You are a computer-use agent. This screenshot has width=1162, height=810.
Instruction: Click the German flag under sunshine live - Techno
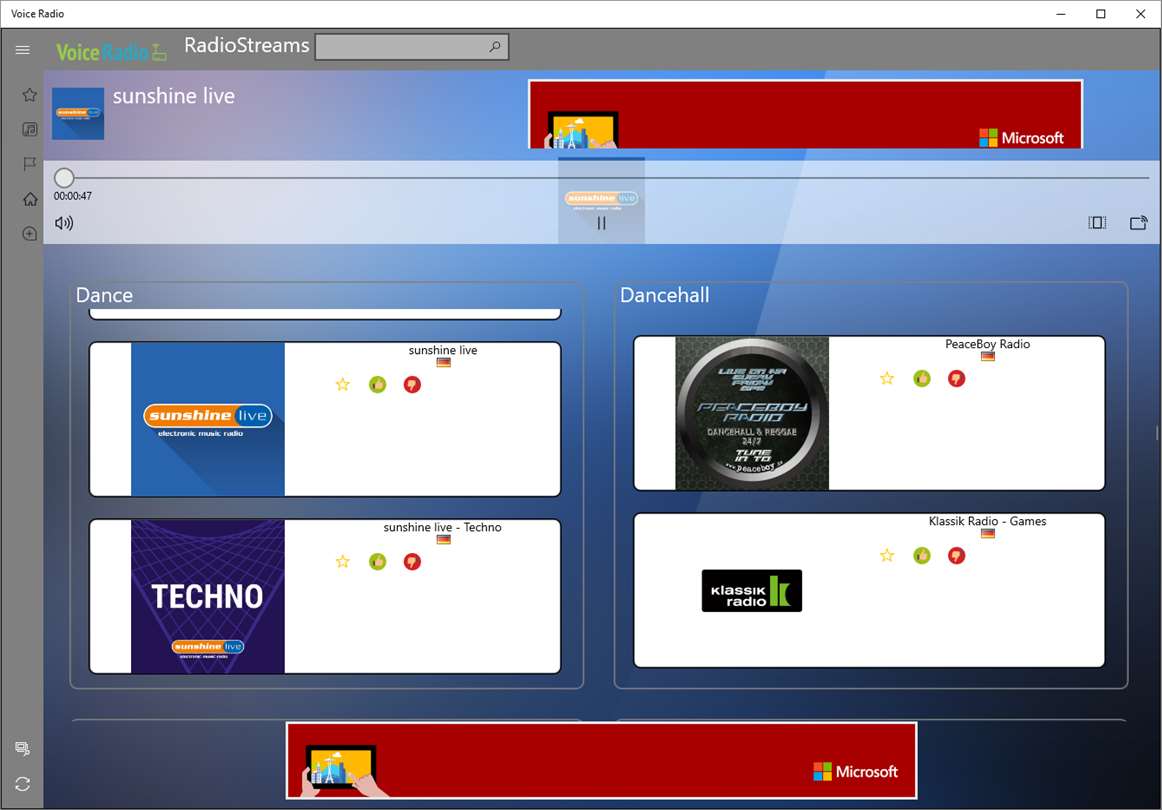point(443,540)
